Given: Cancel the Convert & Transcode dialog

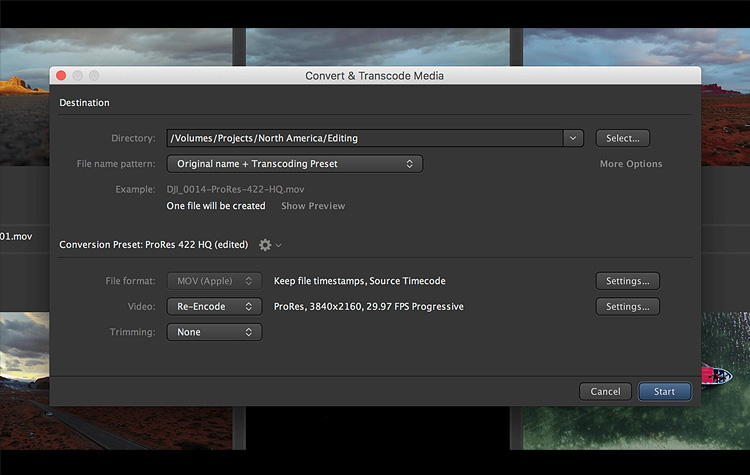Looking at the screenshot, I should pyautogui.click(x=605, y=391).
